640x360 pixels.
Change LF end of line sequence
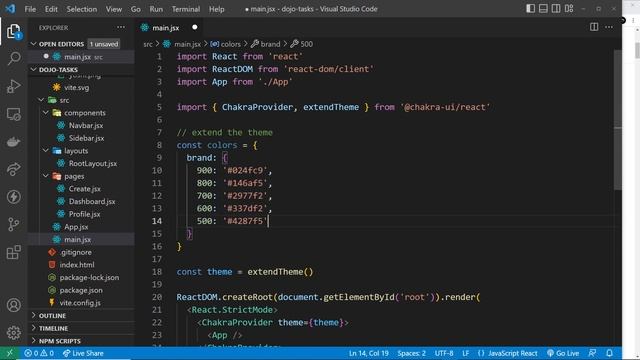pyautogui.click(x=465, y=353)
